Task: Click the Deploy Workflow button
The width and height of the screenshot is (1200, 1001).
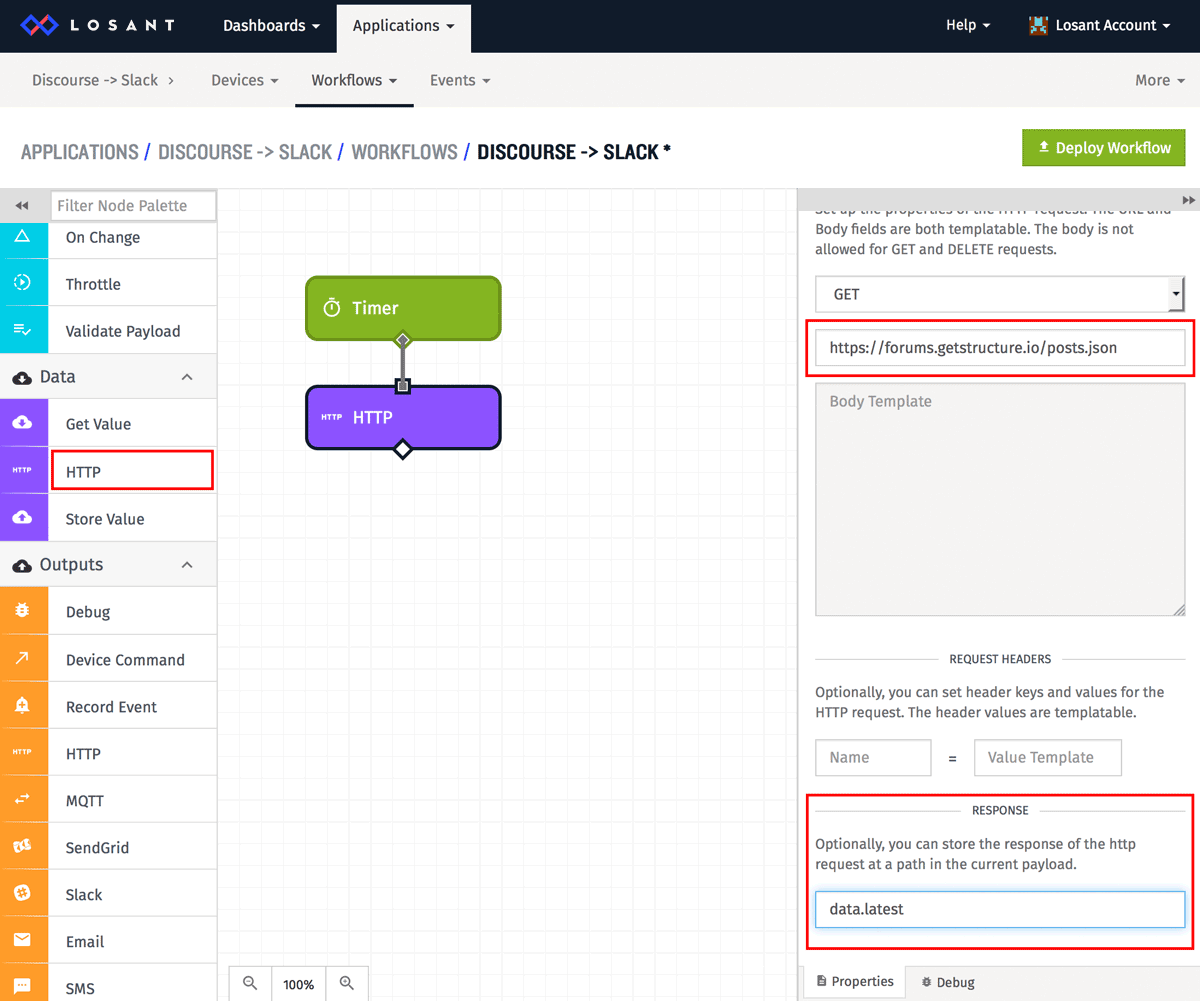Action: click(x=1104, y=147)
